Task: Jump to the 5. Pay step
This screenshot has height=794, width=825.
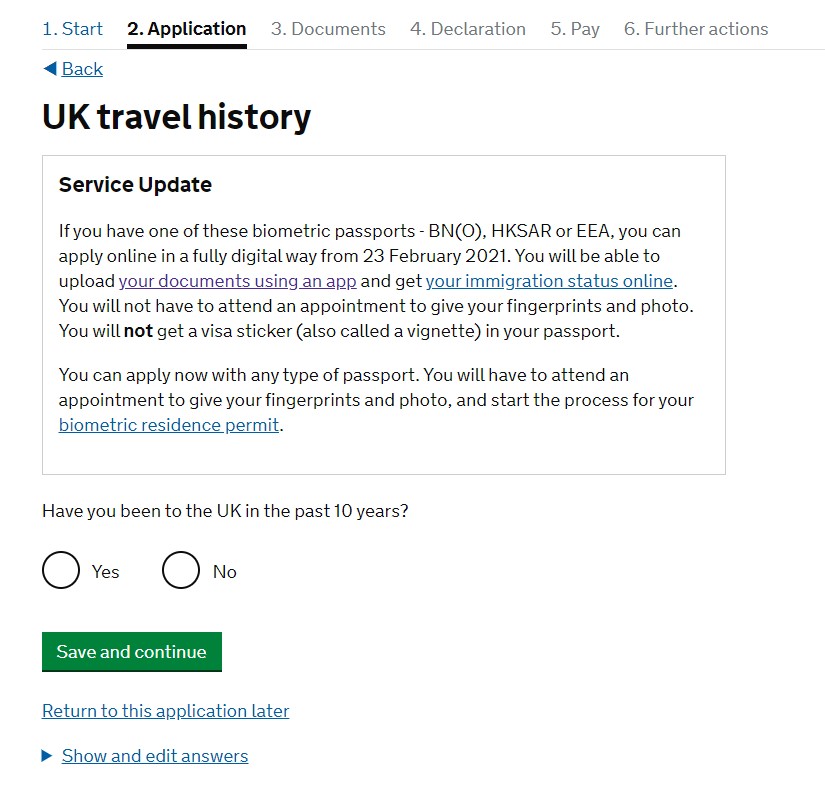Action: tap(575, 29)
